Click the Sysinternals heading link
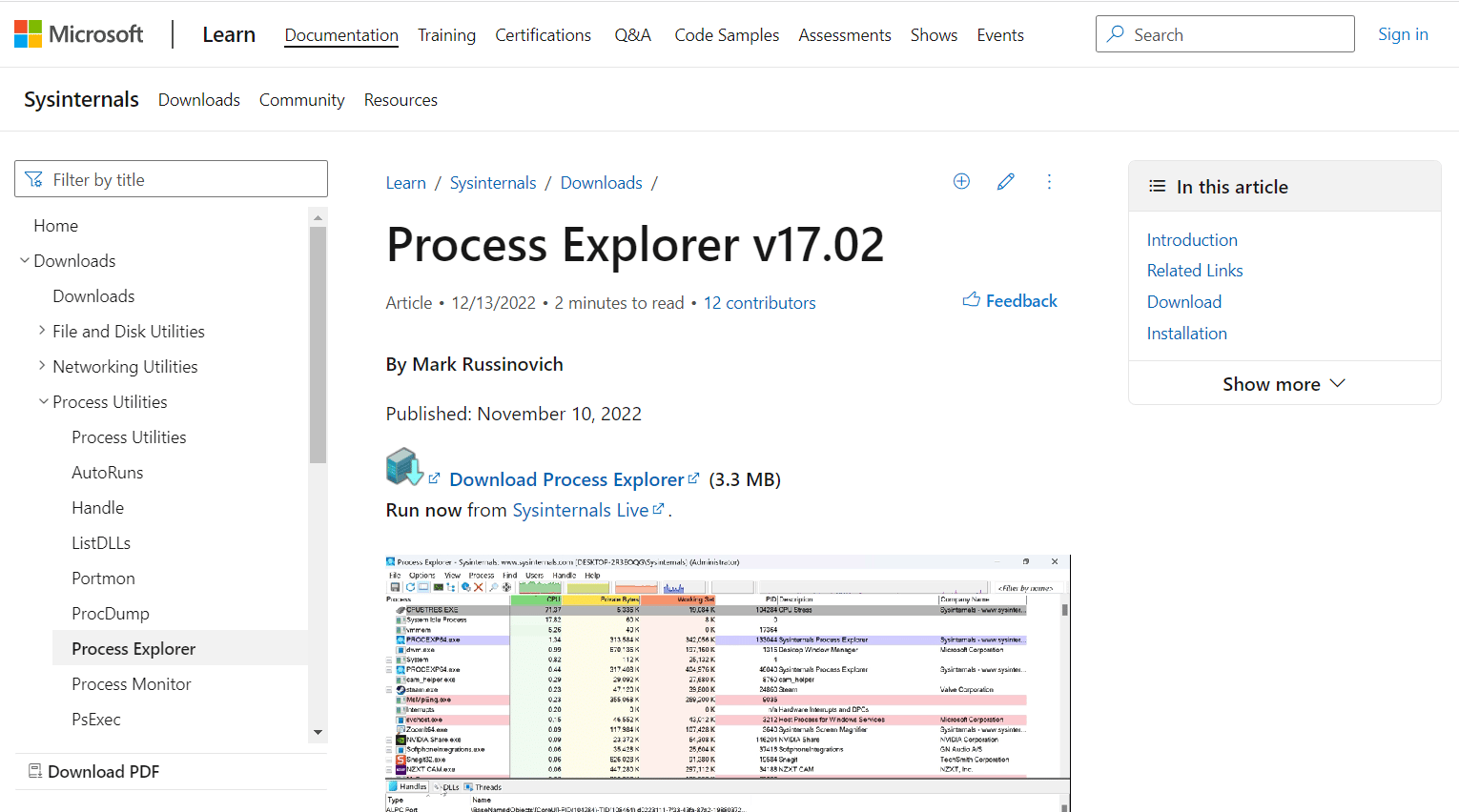Image resolution: width=1459 pixels, height=812 pixels. (81, 99)
